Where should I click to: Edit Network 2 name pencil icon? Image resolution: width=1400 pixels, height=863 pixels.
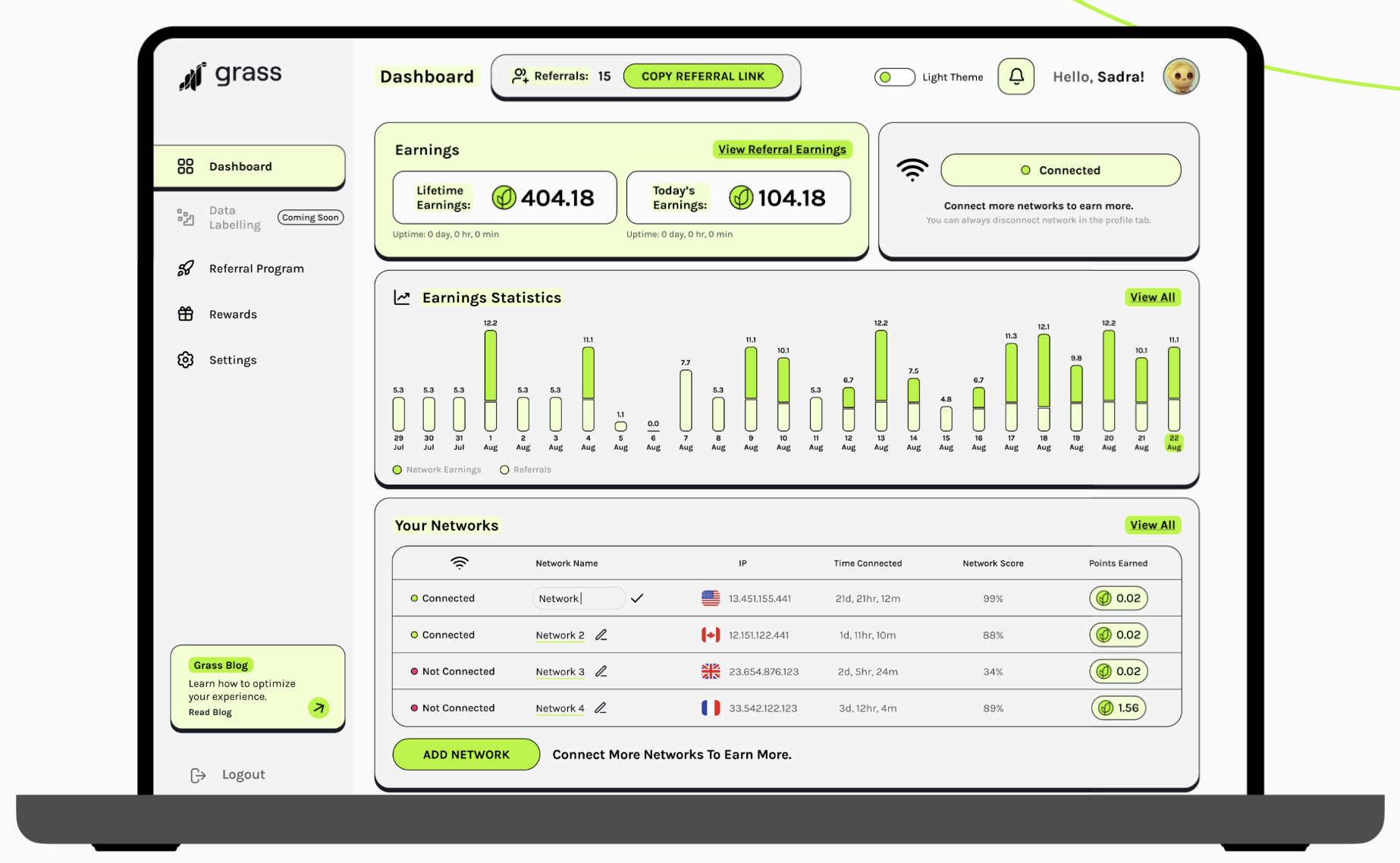coord(601,635)
